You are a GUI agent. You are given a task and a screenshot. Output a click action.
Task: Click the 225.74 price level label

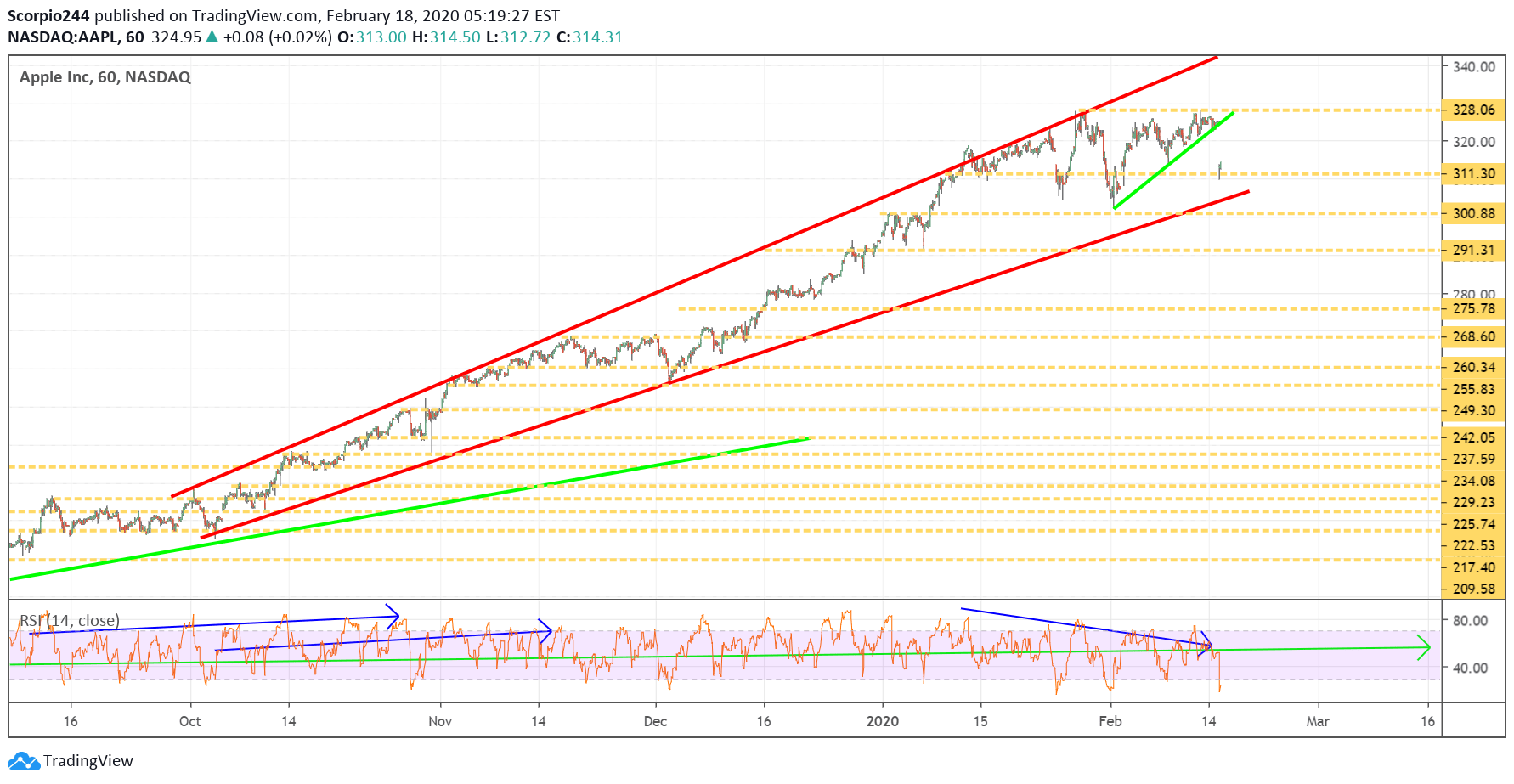point(1473,524)
